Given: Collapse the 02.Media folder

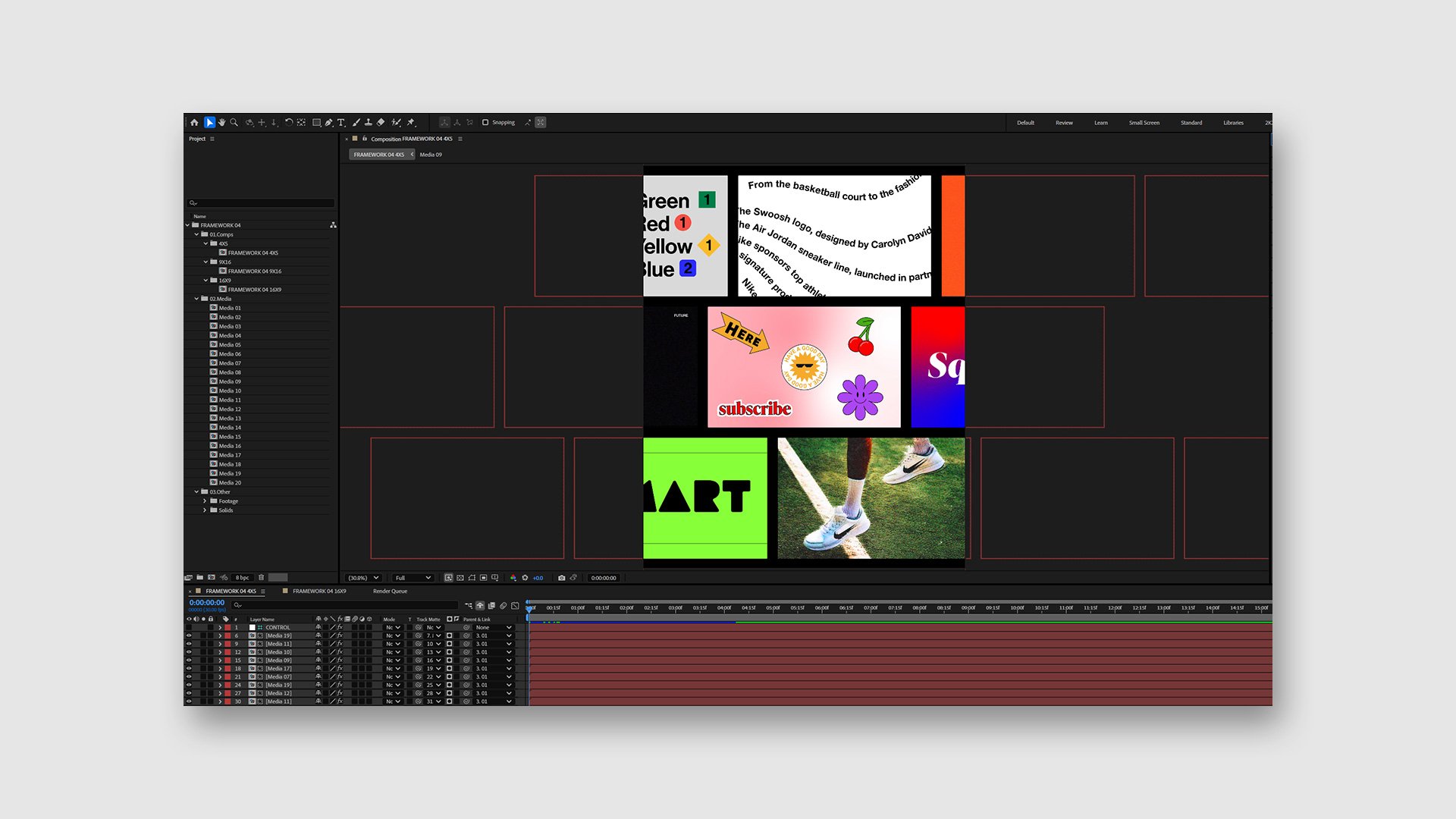Looking at the screenshot, I should point(196,299).
